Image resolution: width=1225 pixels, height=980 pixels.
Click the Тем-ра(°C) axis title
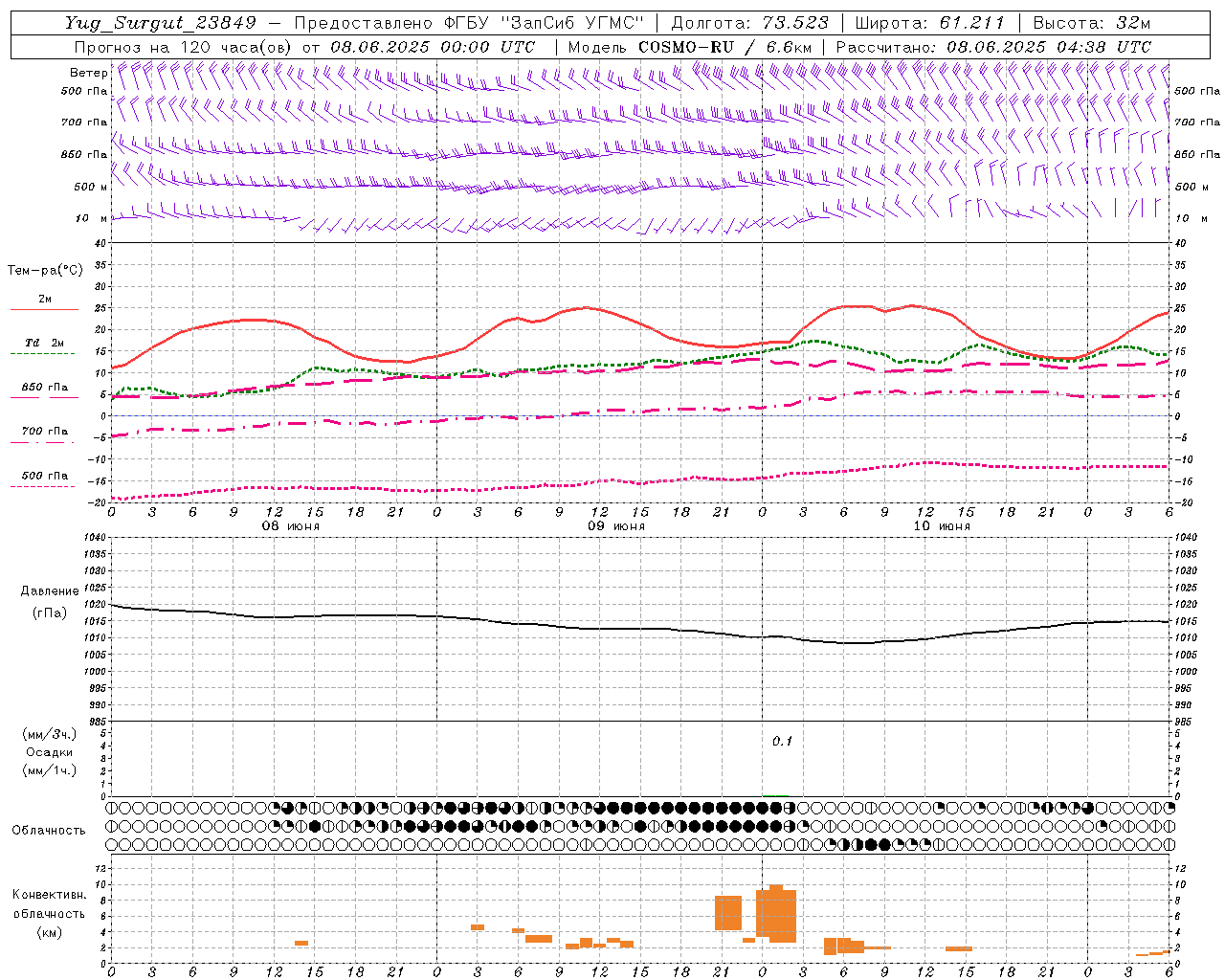[x=45, y=271]
